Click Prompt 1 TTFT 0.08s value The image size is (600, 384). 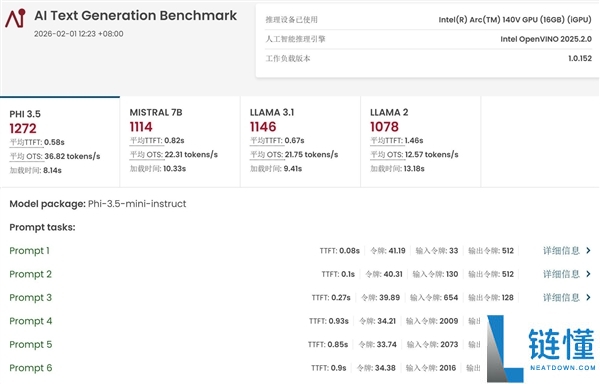tap(349, 251)
